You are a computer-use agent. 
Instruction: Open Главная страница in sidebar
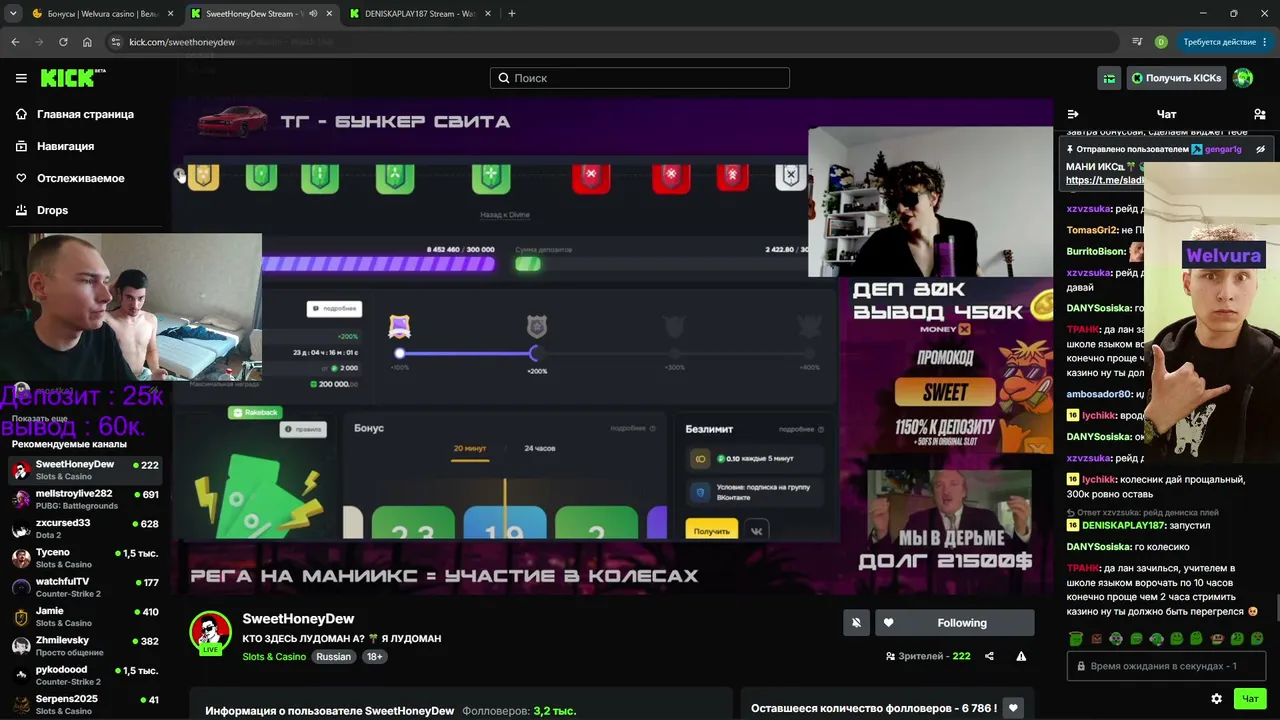tap(85, 114)
